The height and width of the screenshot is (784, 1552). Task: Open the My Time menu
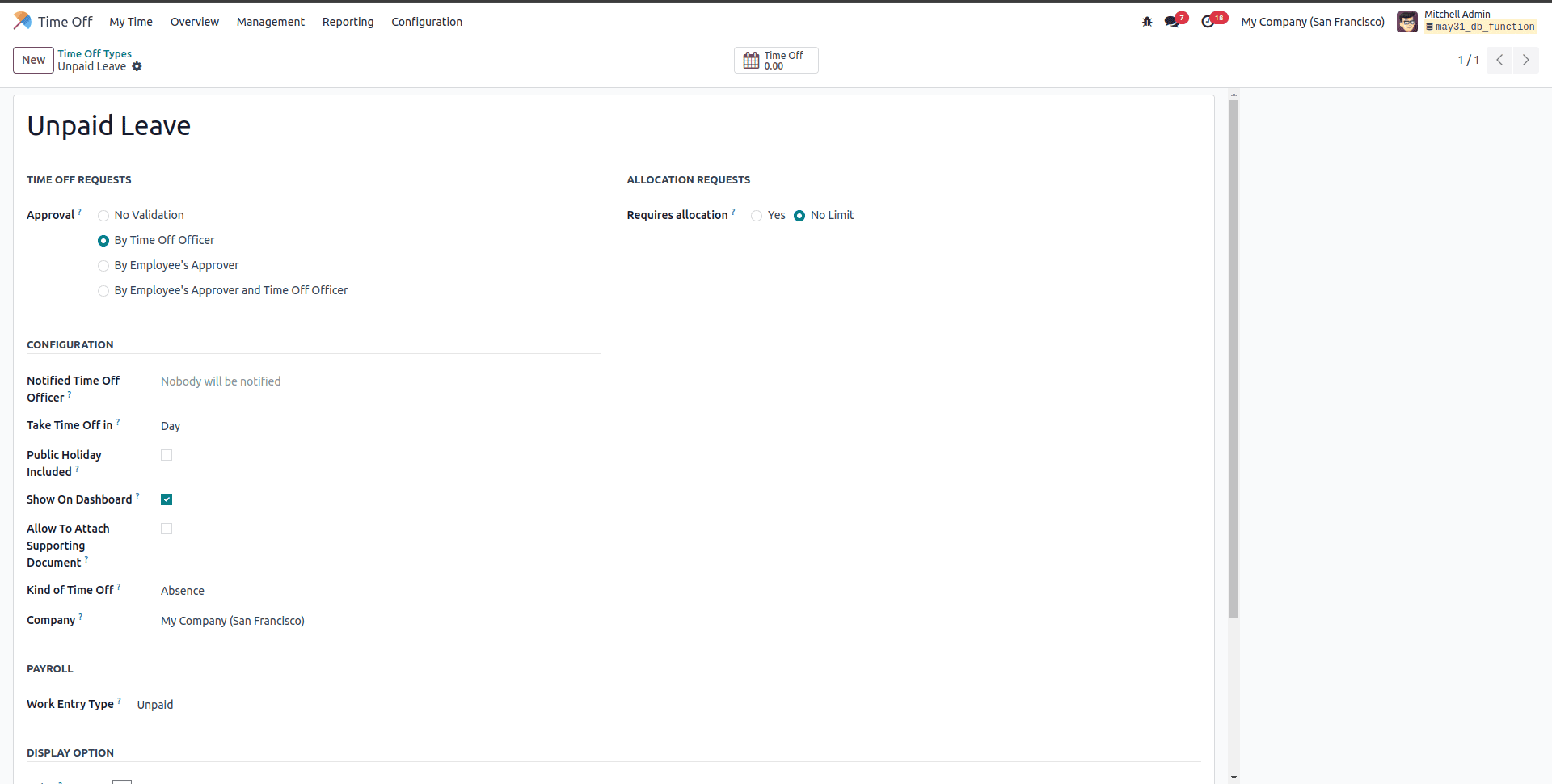click(x=131, y=22)
